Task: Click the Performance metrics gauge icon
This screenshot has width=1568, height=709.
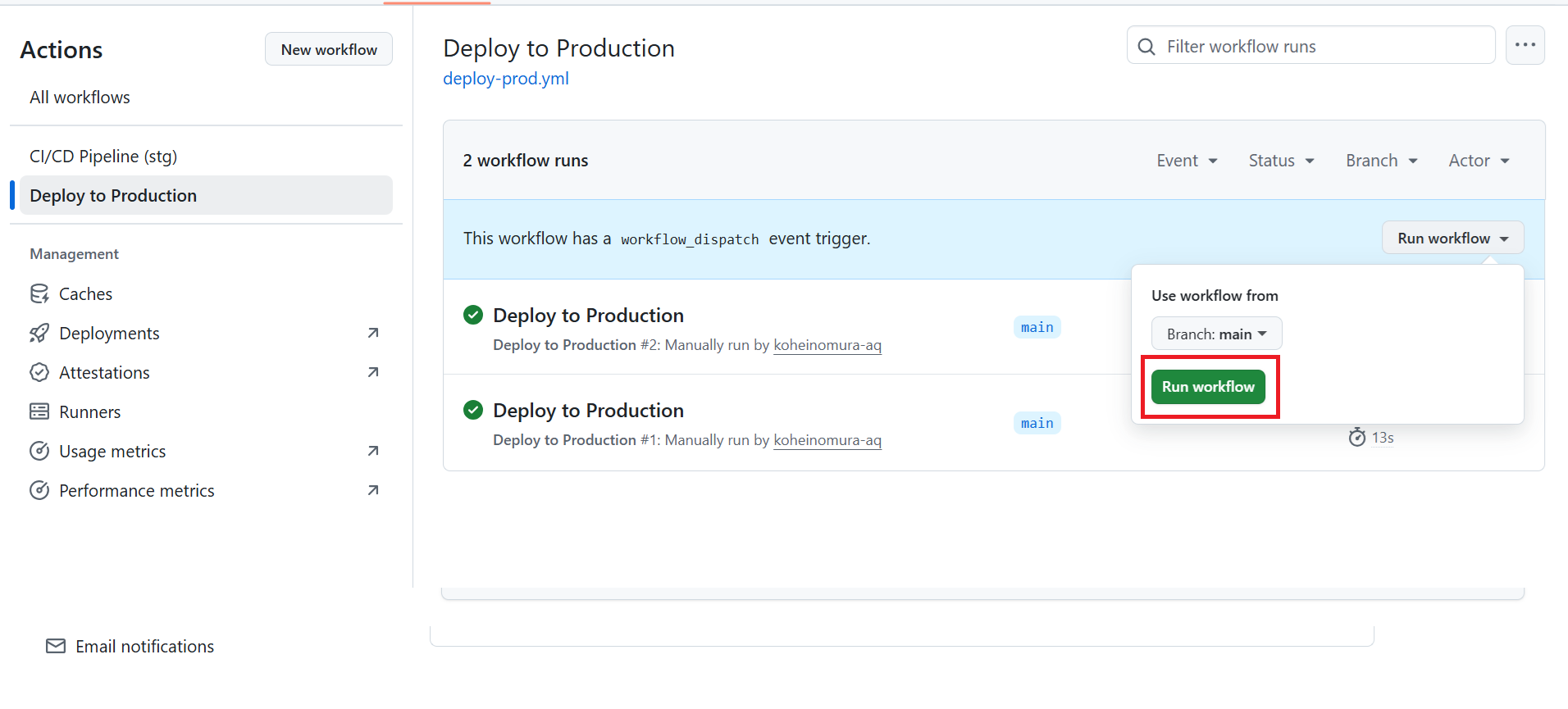Action: 39,490
